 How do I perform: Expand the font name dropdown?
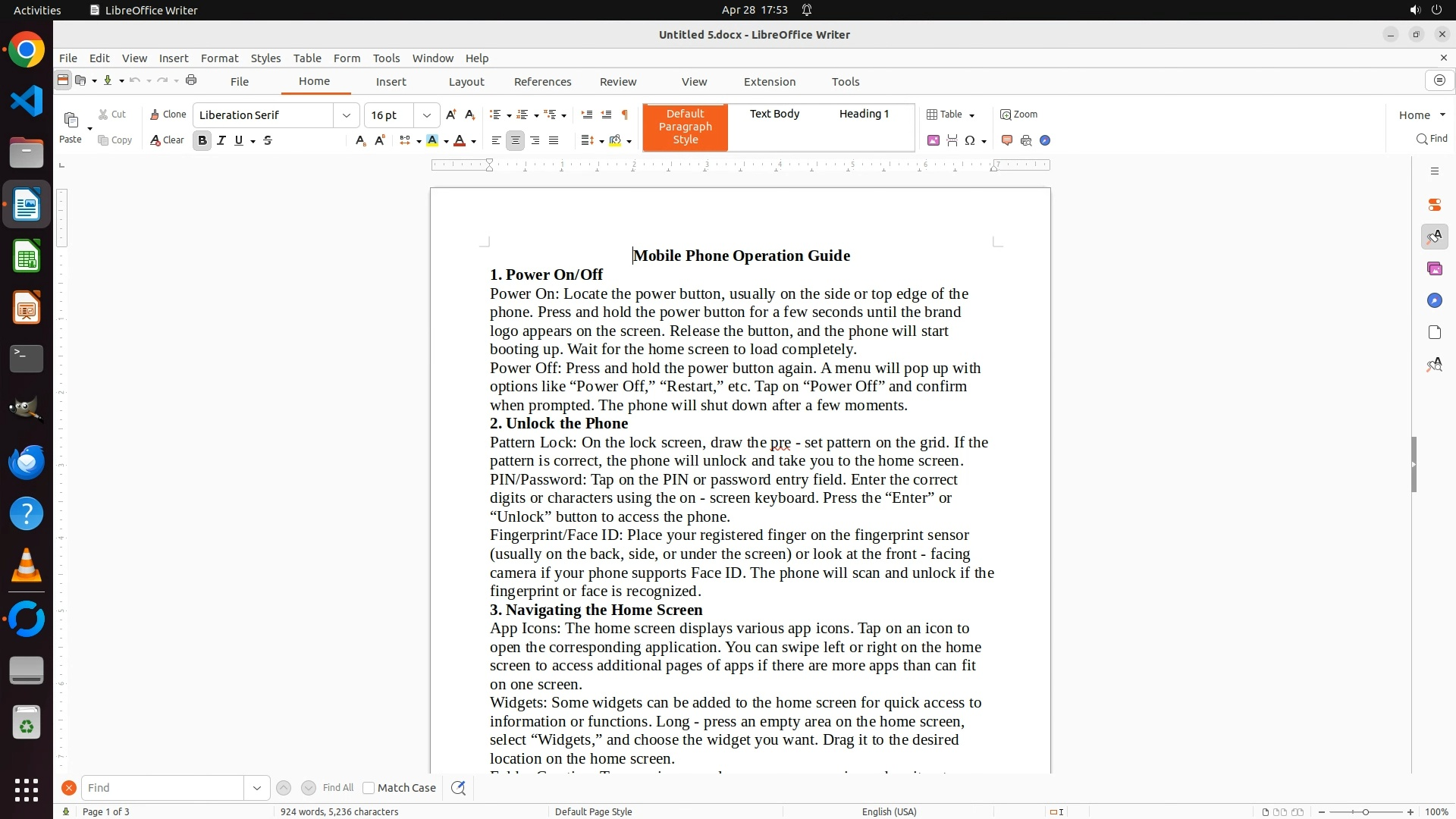[x=347, y=115]
